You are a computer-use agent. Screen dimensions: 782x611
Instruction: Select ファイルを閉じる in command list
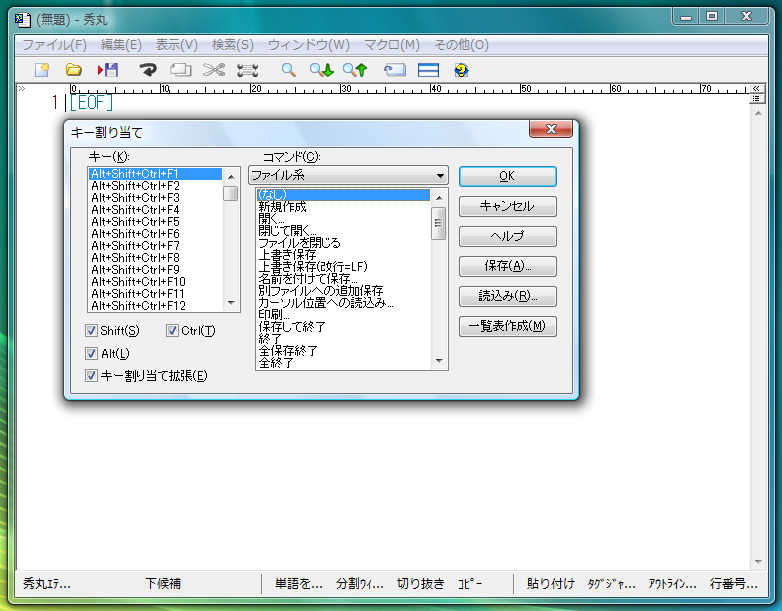343,243
